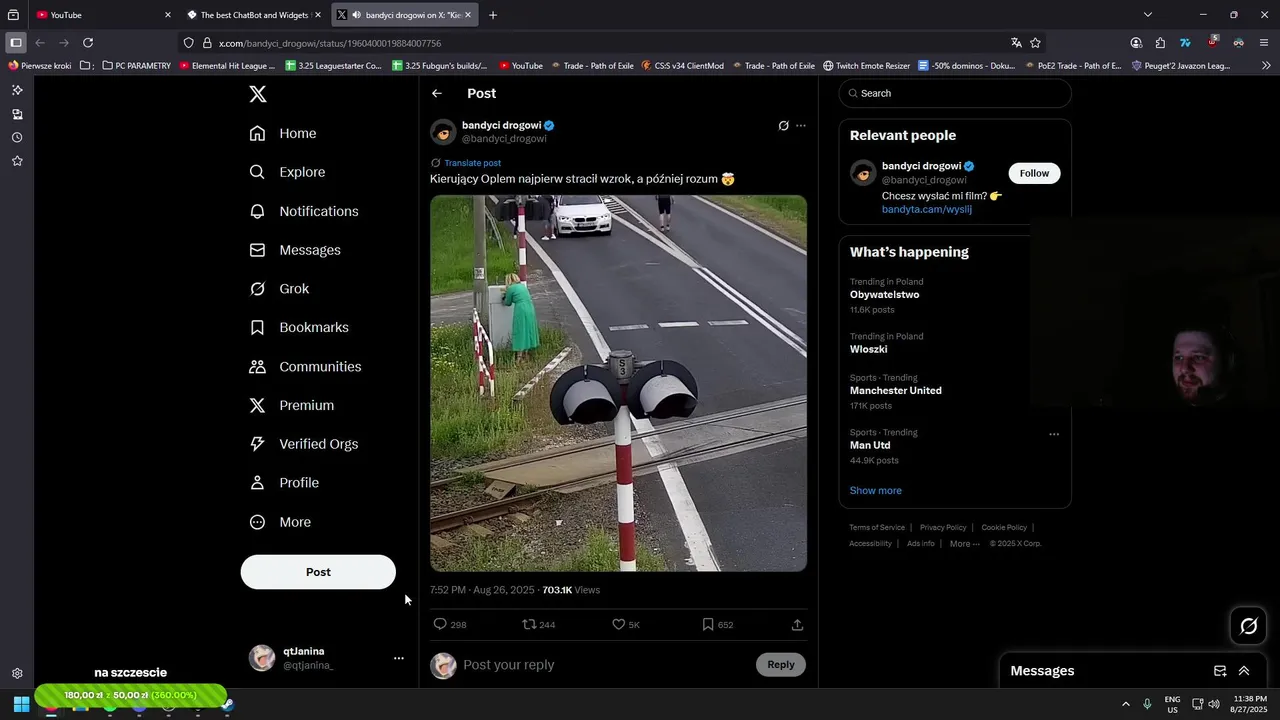The width and height of the screenshot is (1280, 720).
Task: Click the Grok icon on the post header
Action: (783, 126)
